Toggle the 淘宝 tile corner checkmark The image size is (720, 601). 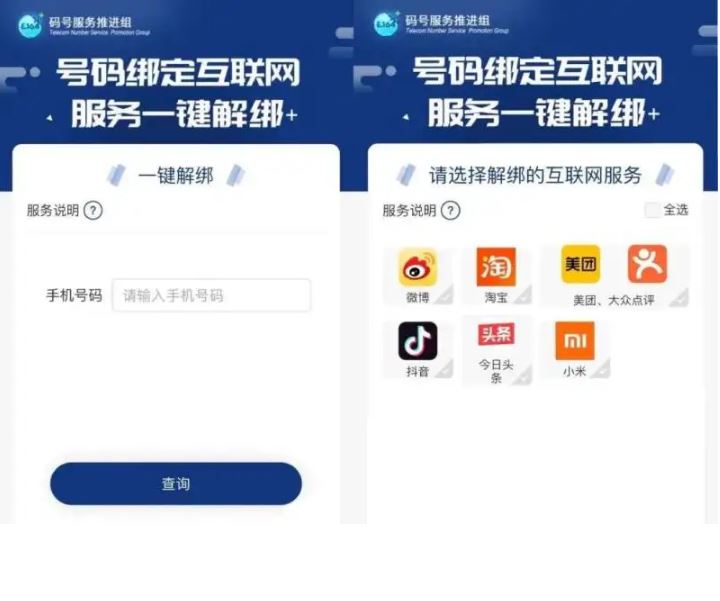[524, 296]
